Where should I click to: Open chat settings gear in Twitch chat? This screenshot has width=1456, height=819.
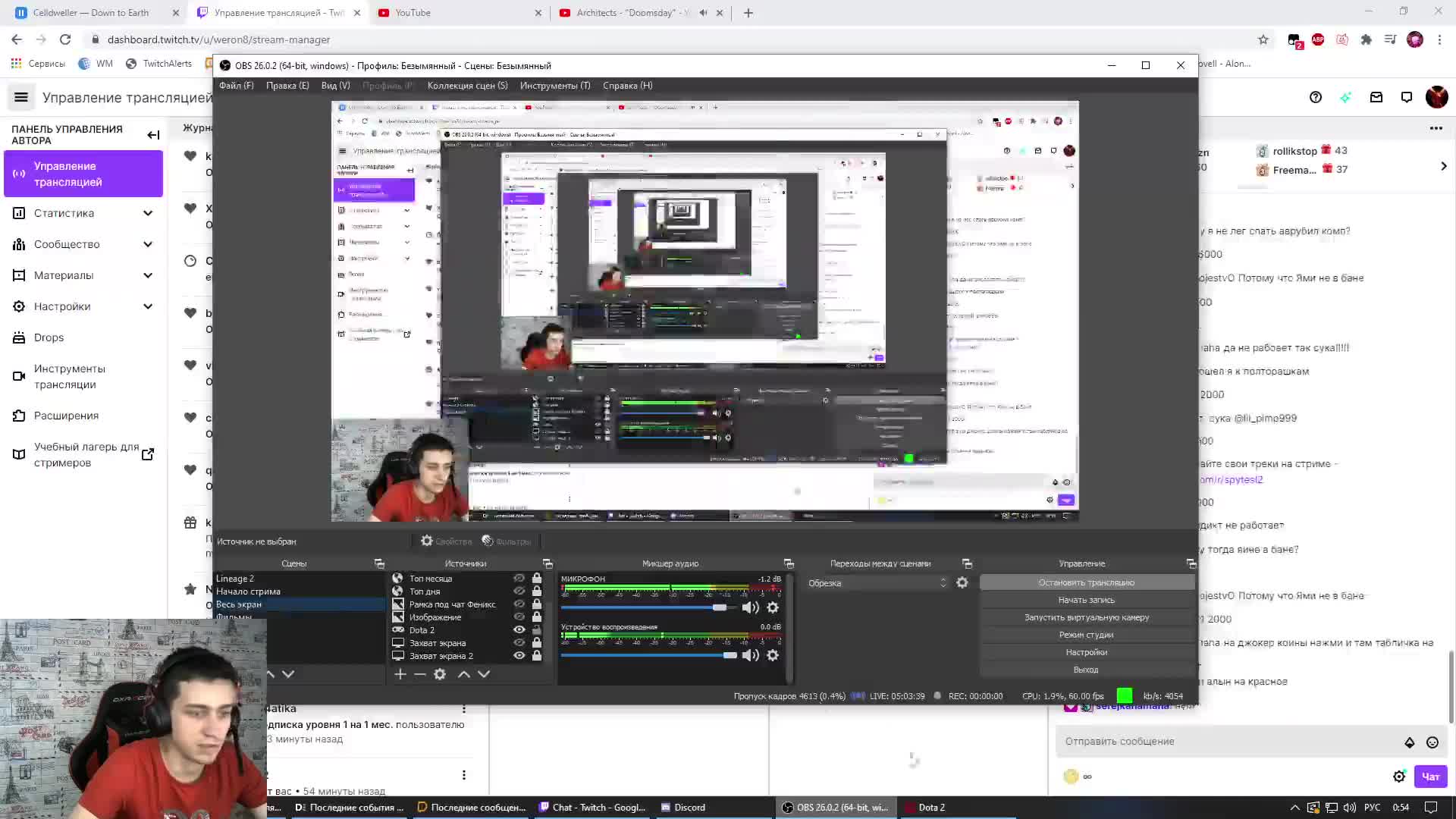click(x=1399, y=777)
